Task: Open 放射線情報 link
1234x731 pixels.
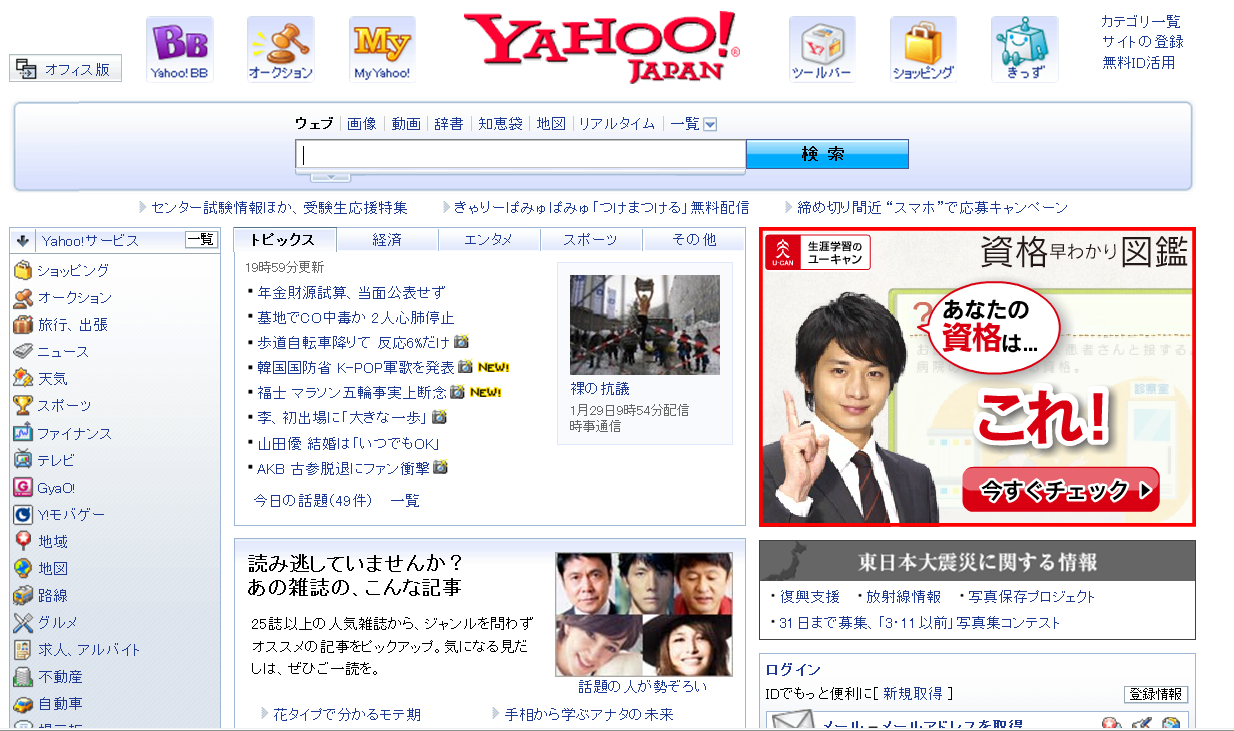Action: tap(903, 597)
